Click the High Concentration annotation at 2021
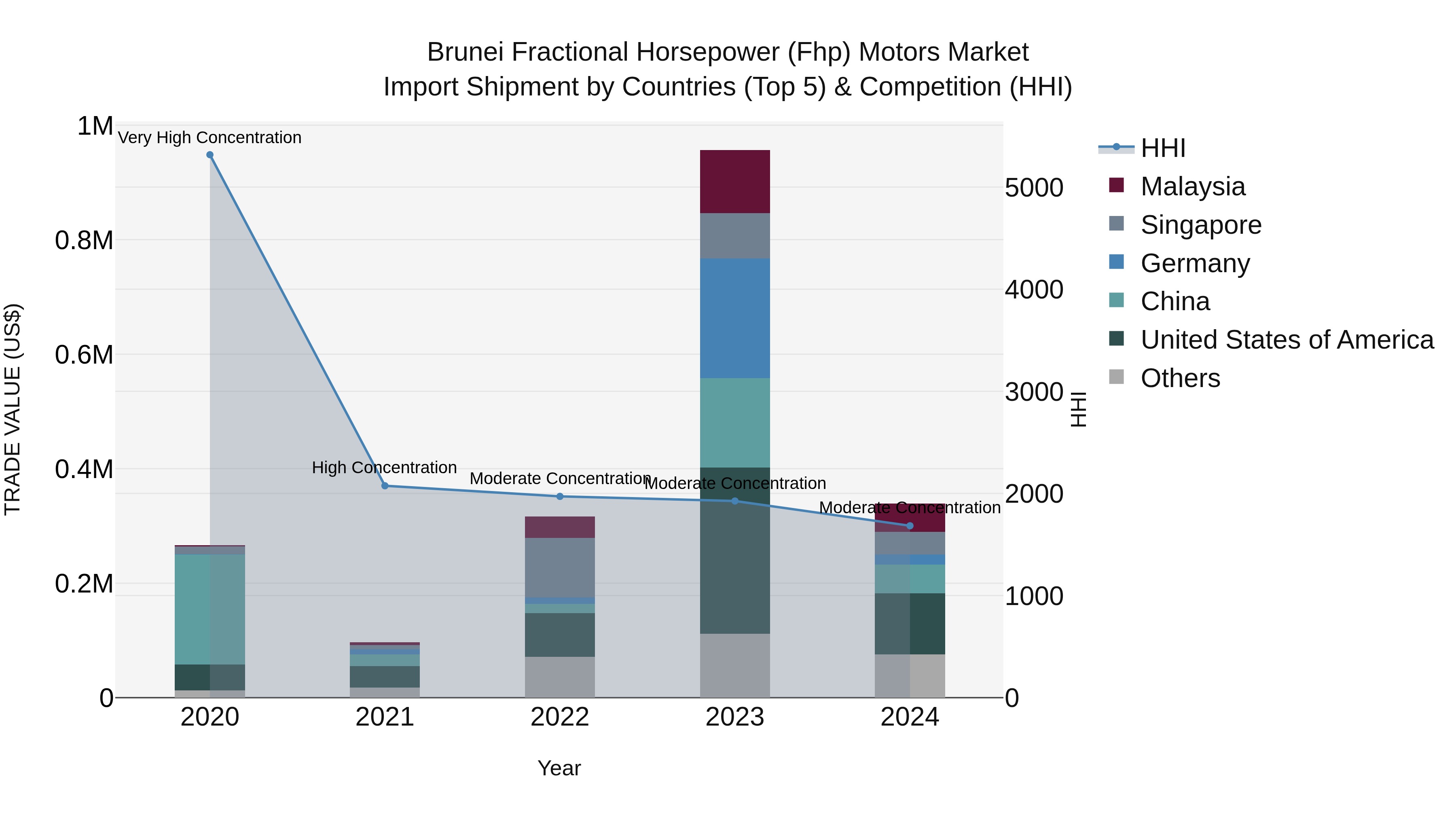1456x819 pixels. [x=384, y=468]
